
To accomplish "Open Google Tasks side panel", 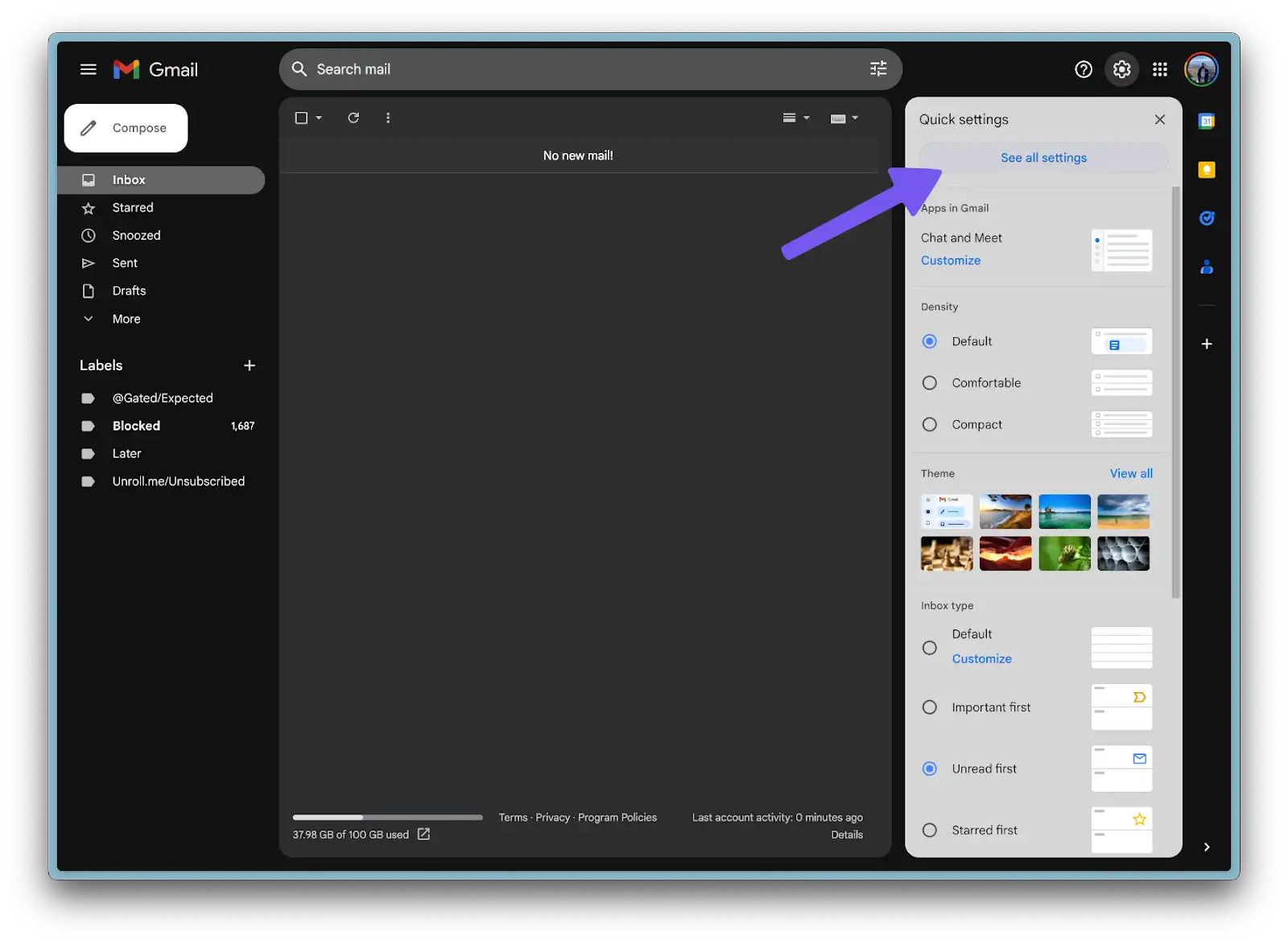I will tap(1206, 218).
